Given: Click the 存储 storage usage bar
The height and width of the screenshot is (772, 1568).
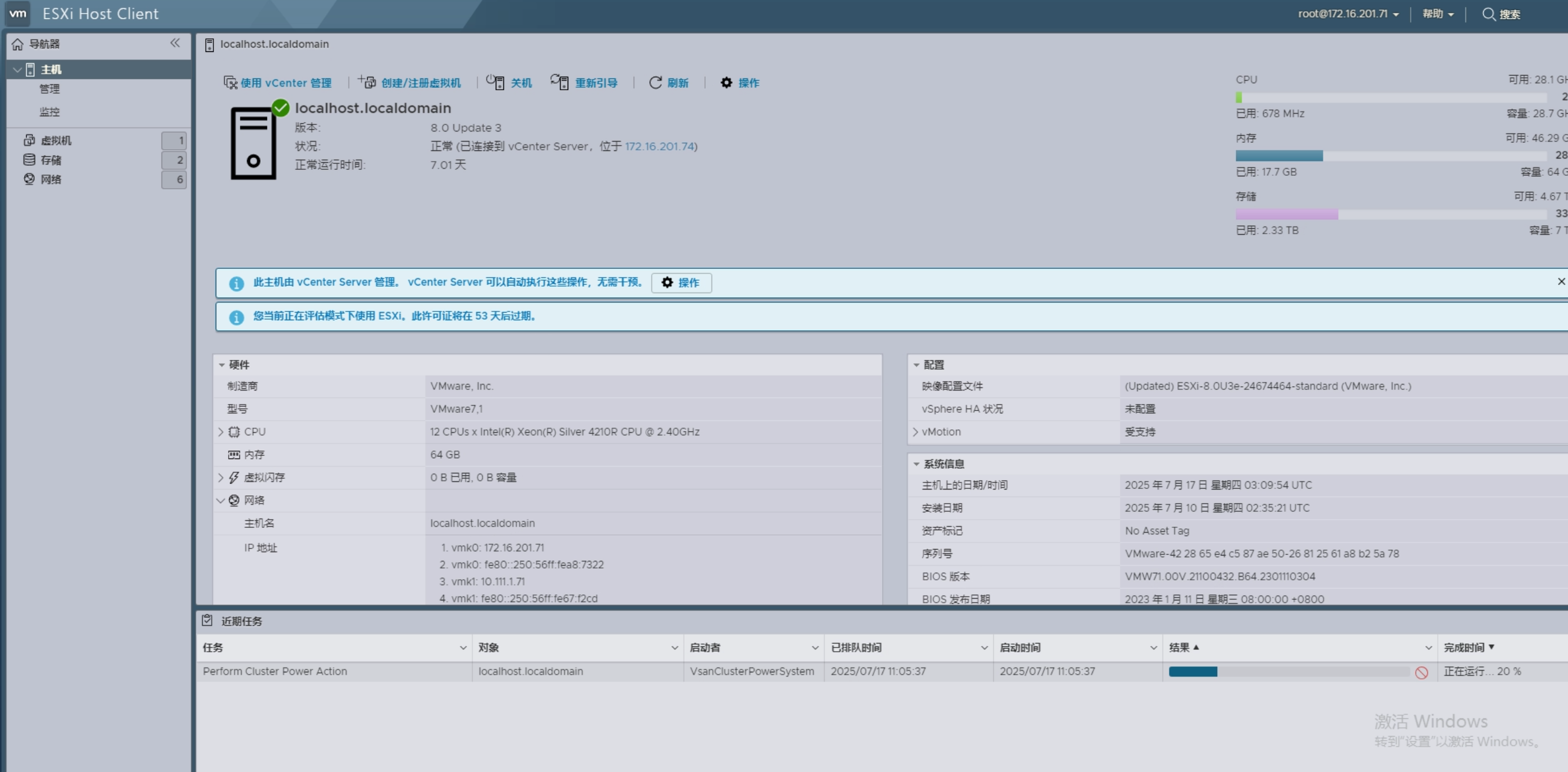Looking at the screenshot, I should (1391, 214).
